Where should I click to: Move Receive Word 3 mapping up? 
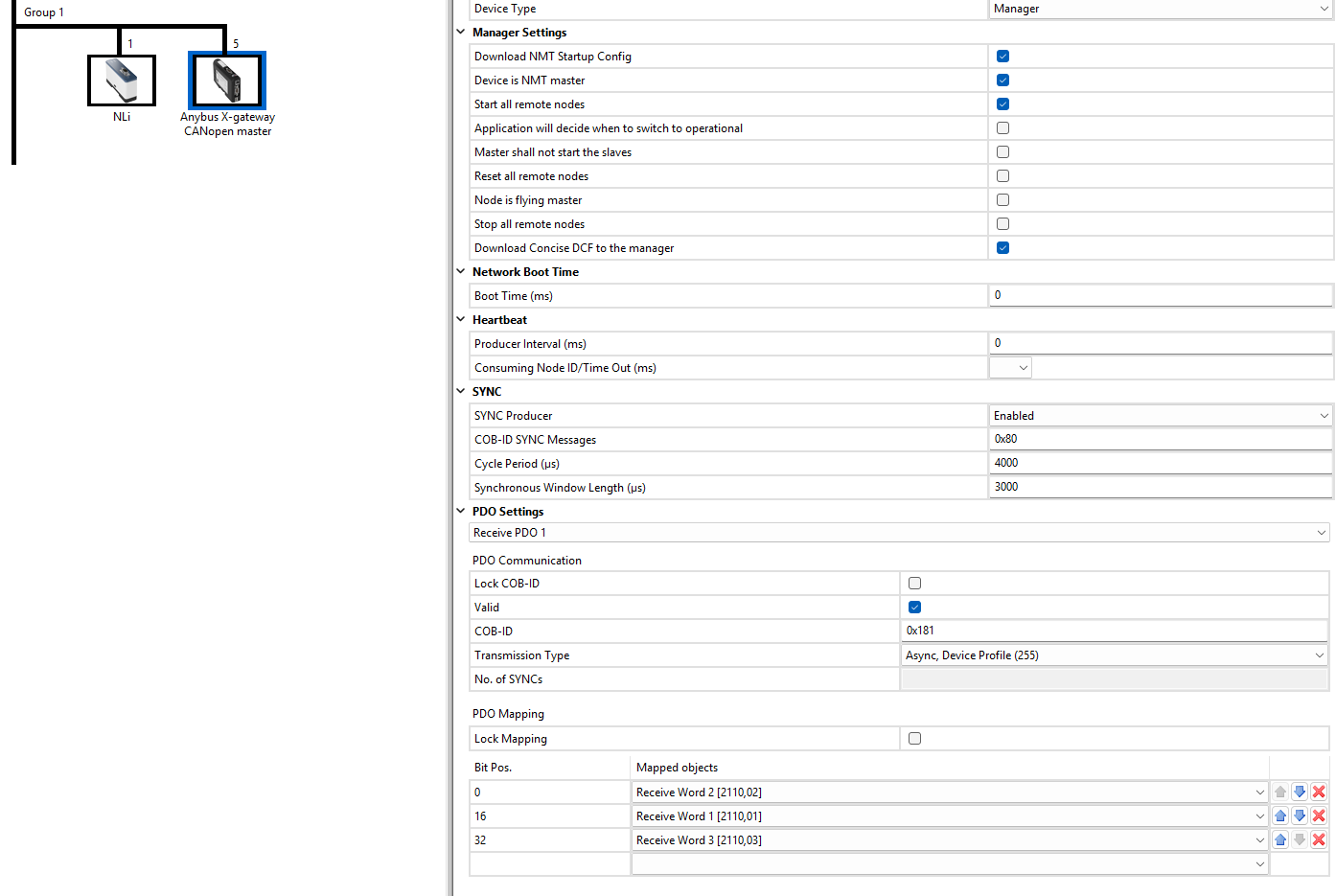(1280, 839)
